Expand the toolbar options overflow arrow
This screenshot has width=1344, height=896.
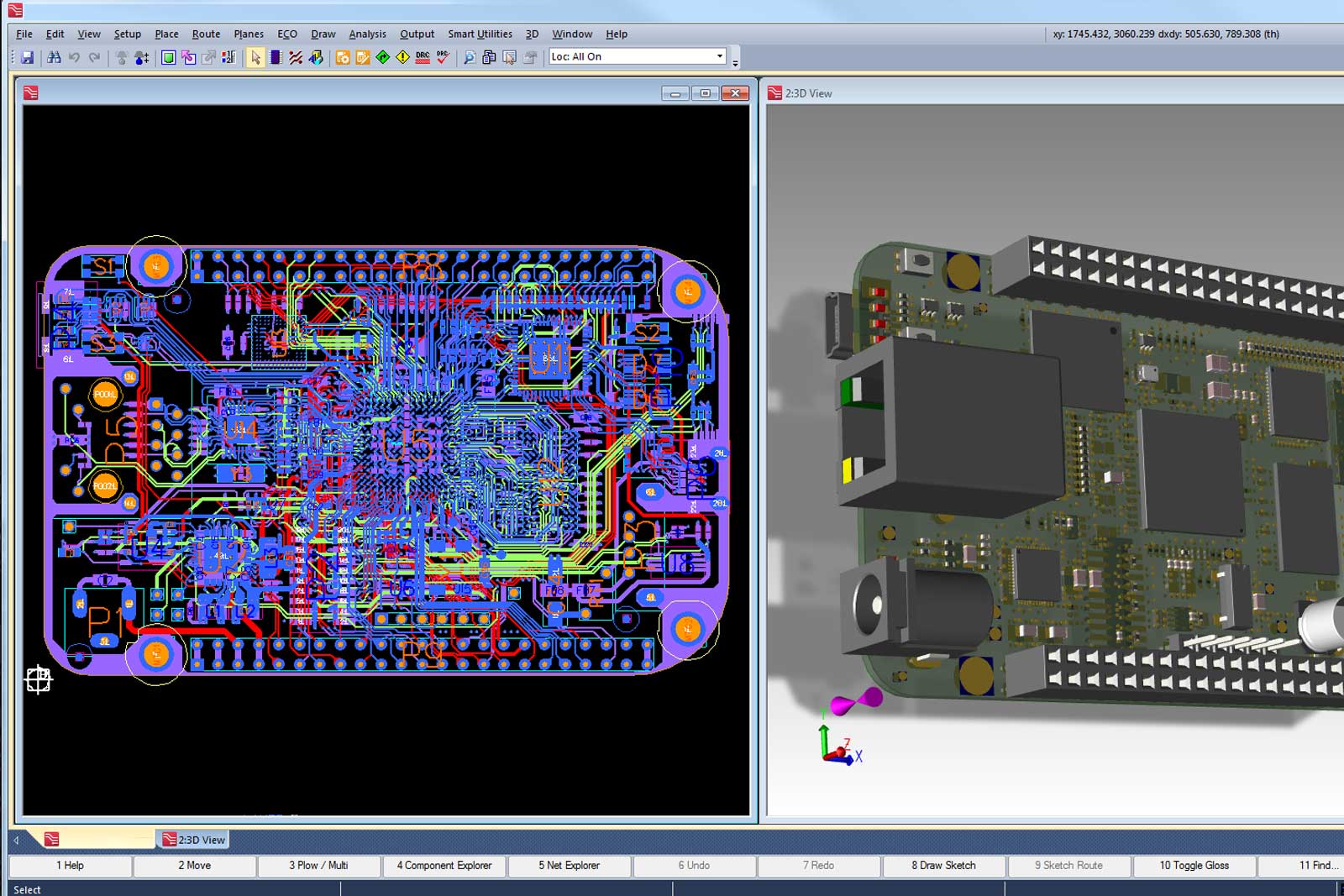[x=735, y=62]
